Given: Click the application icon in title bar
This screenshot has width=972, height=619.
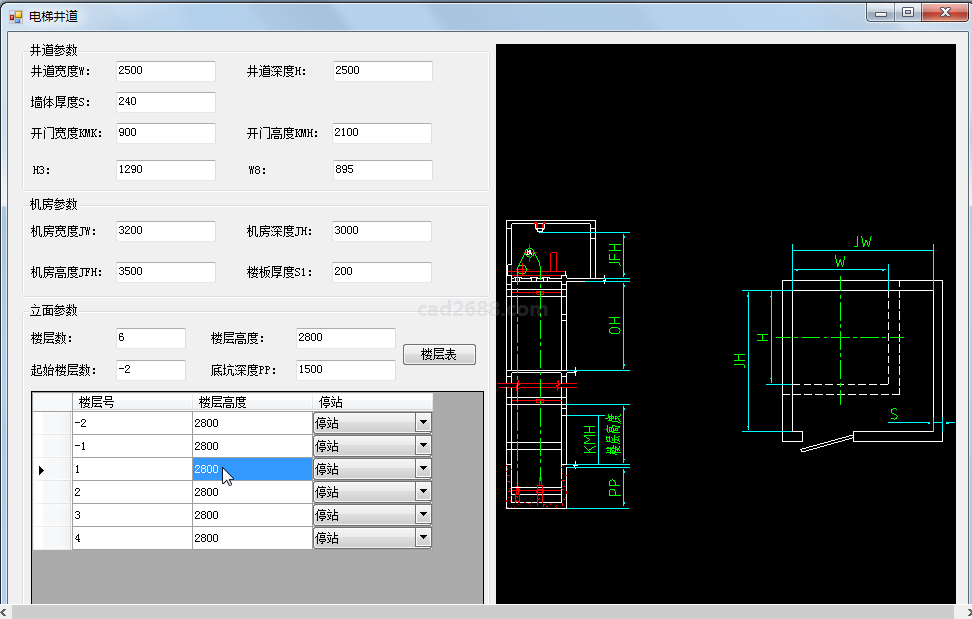Looking at the screenshot, I should (x=15, y=16).
